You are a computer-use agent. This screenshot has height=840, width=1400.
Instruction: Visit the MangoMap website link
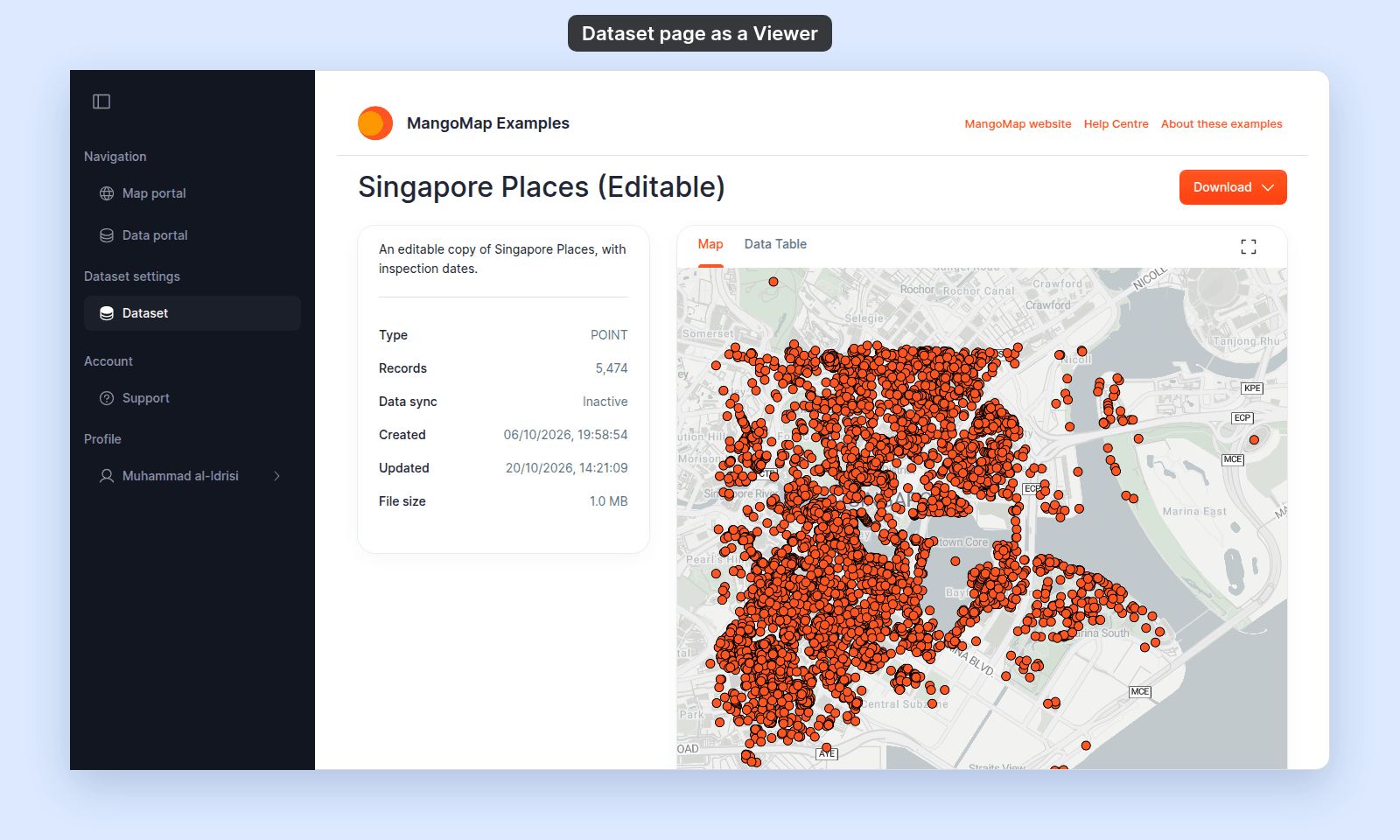click(x=1018, y=124)
